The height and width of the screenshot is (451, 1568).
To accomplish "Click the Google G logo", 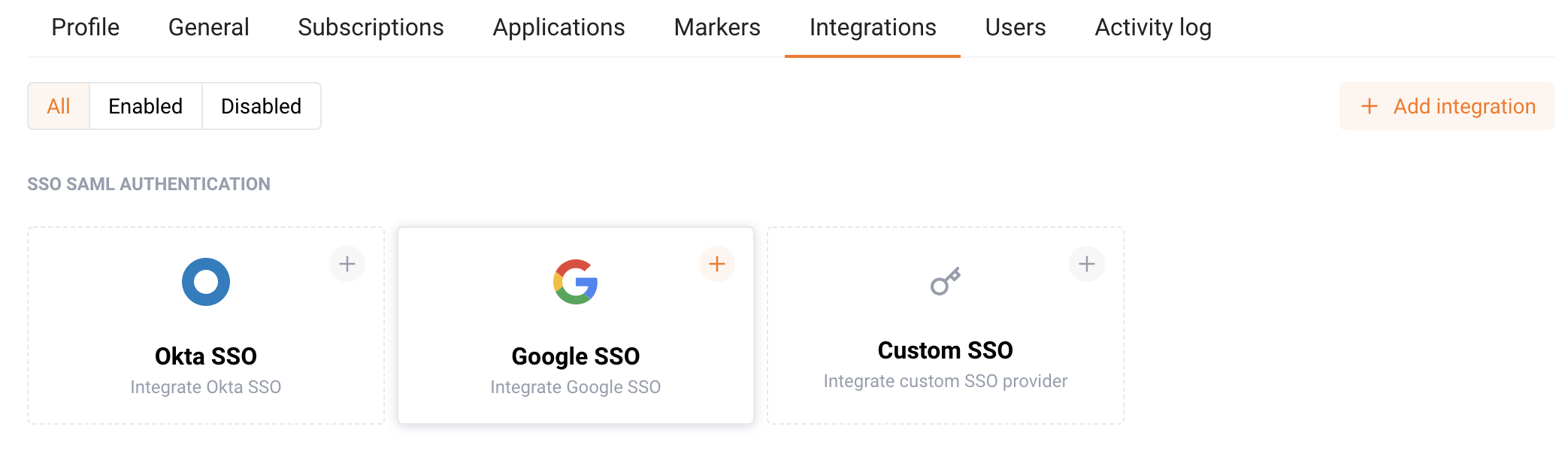I will coord(576,282).
